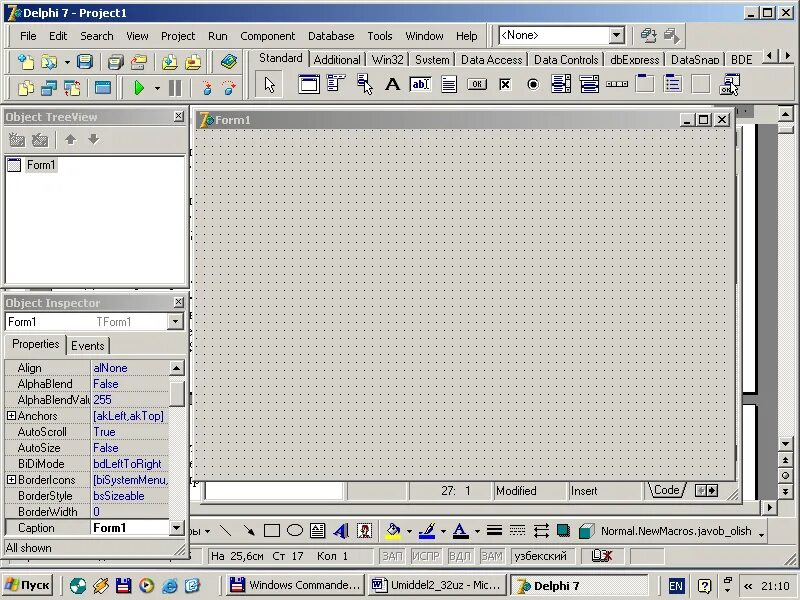Select the GroupBox palette component

(x=645, y=84)
